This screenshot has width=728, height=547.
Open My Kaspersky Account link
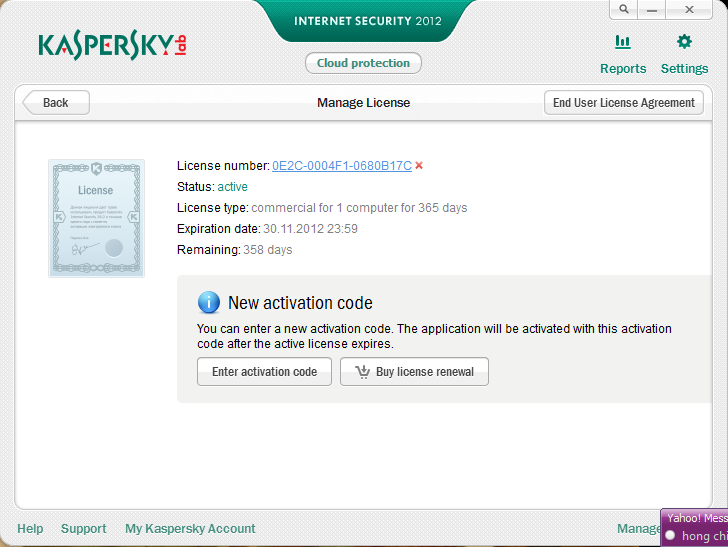190,528
